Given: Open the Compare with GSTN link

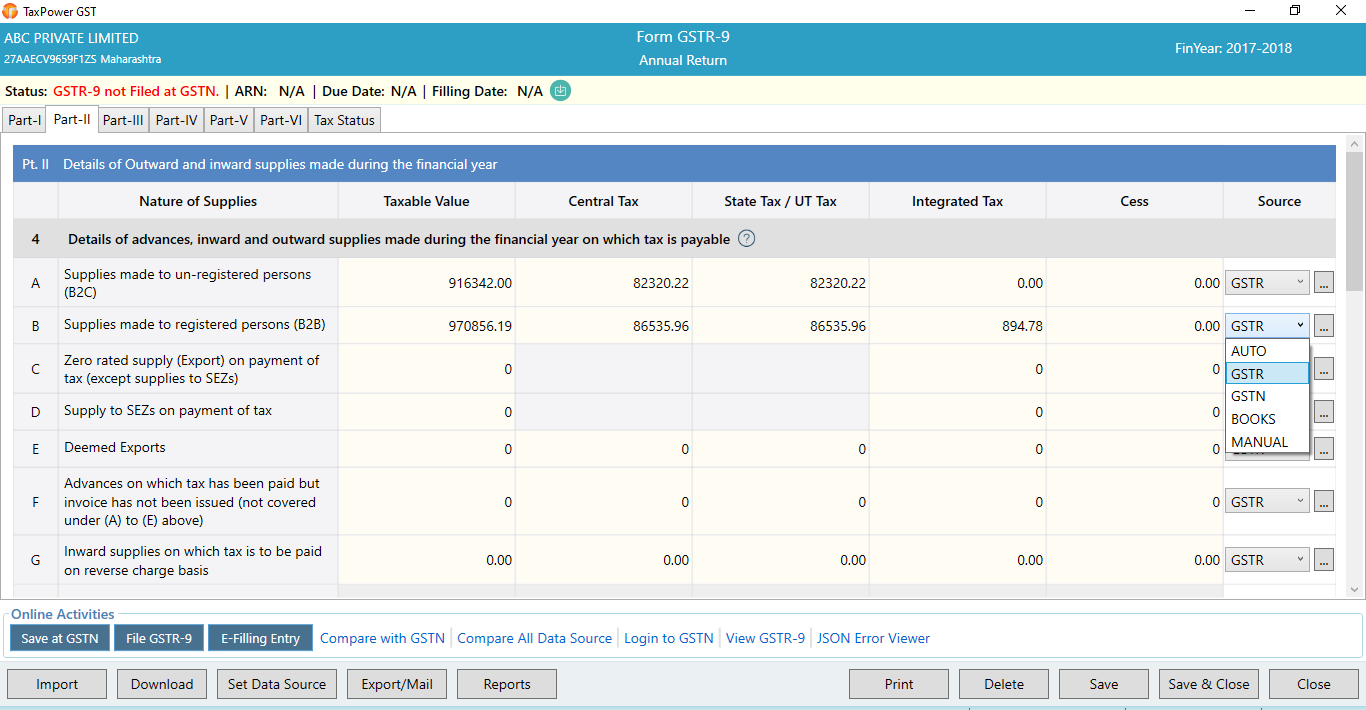Looking at the screenshot, I should [x=382, y=638].
